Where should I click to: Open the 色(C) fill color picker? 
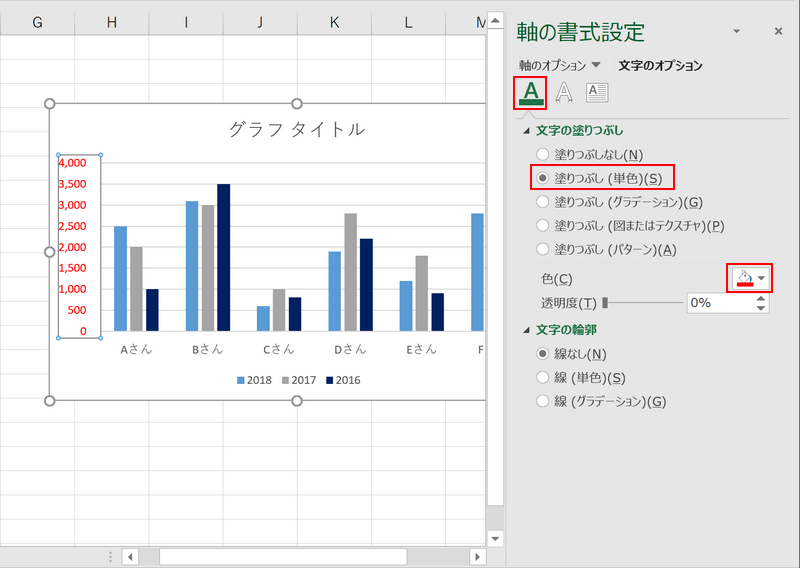coord(749,278)
